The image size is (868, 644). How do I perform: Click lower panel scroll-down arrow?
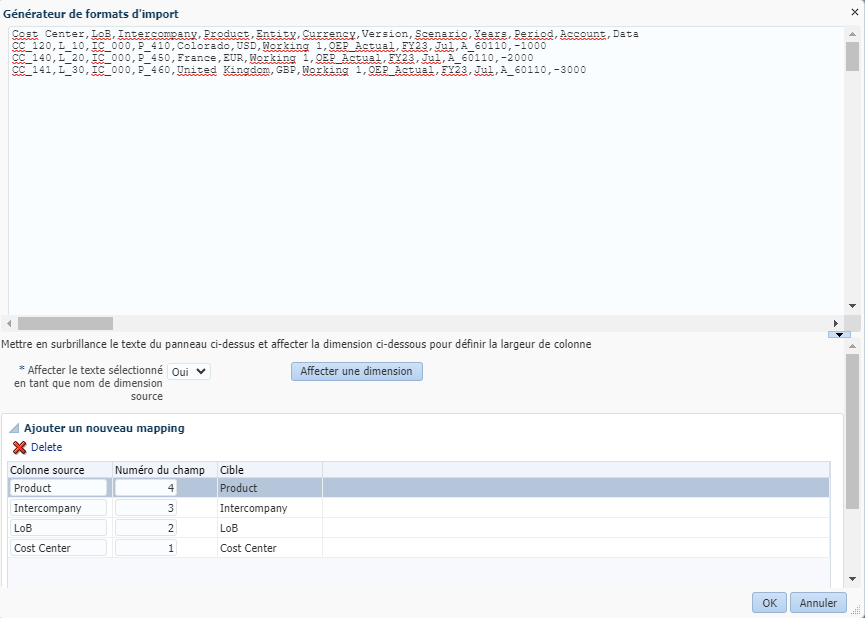[x=852, y=579]
